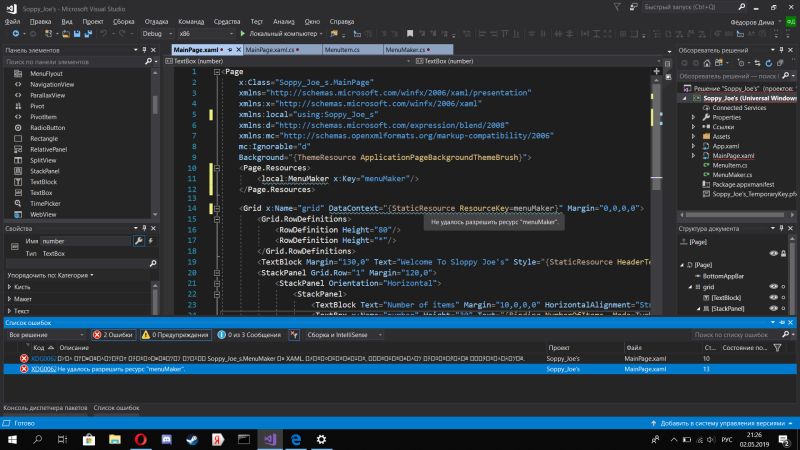The height and width of the screenshot is (450, 800).
Task: Click the lightning bolt Events icon
Action: coord(151,241)
